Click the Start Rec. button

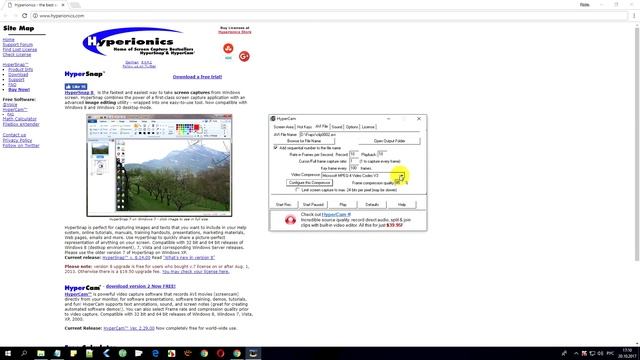[x=283, y=204]
